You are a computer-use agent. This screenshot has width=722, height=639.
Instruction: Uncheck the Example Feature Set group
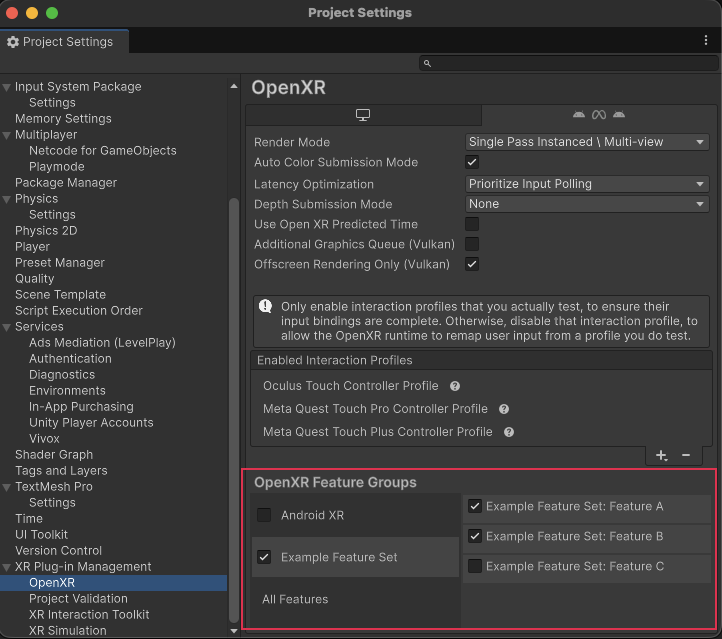[264, 557]
